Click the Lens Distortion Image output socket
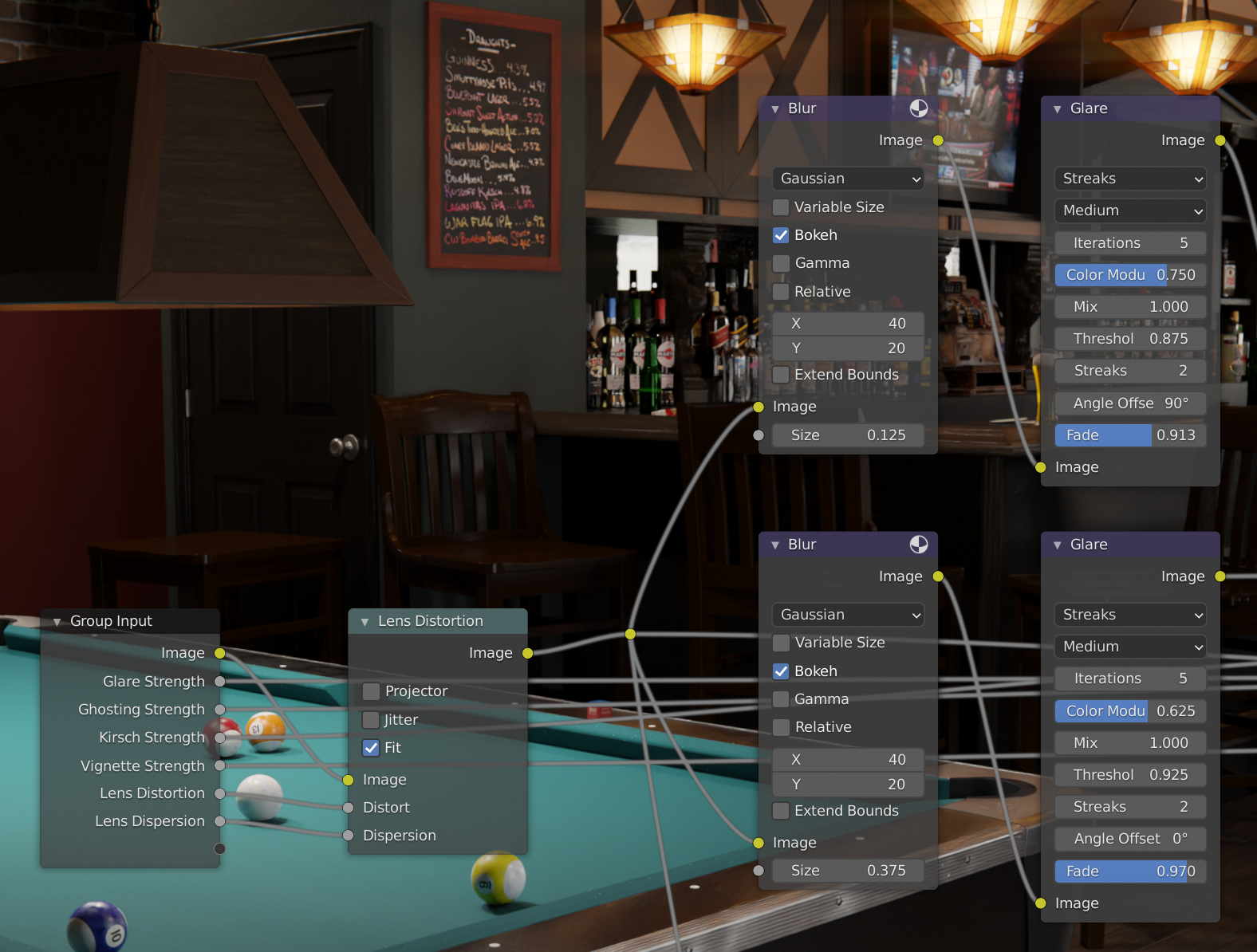The height and width of the screenshot is (952, 1257). [527, 653]
